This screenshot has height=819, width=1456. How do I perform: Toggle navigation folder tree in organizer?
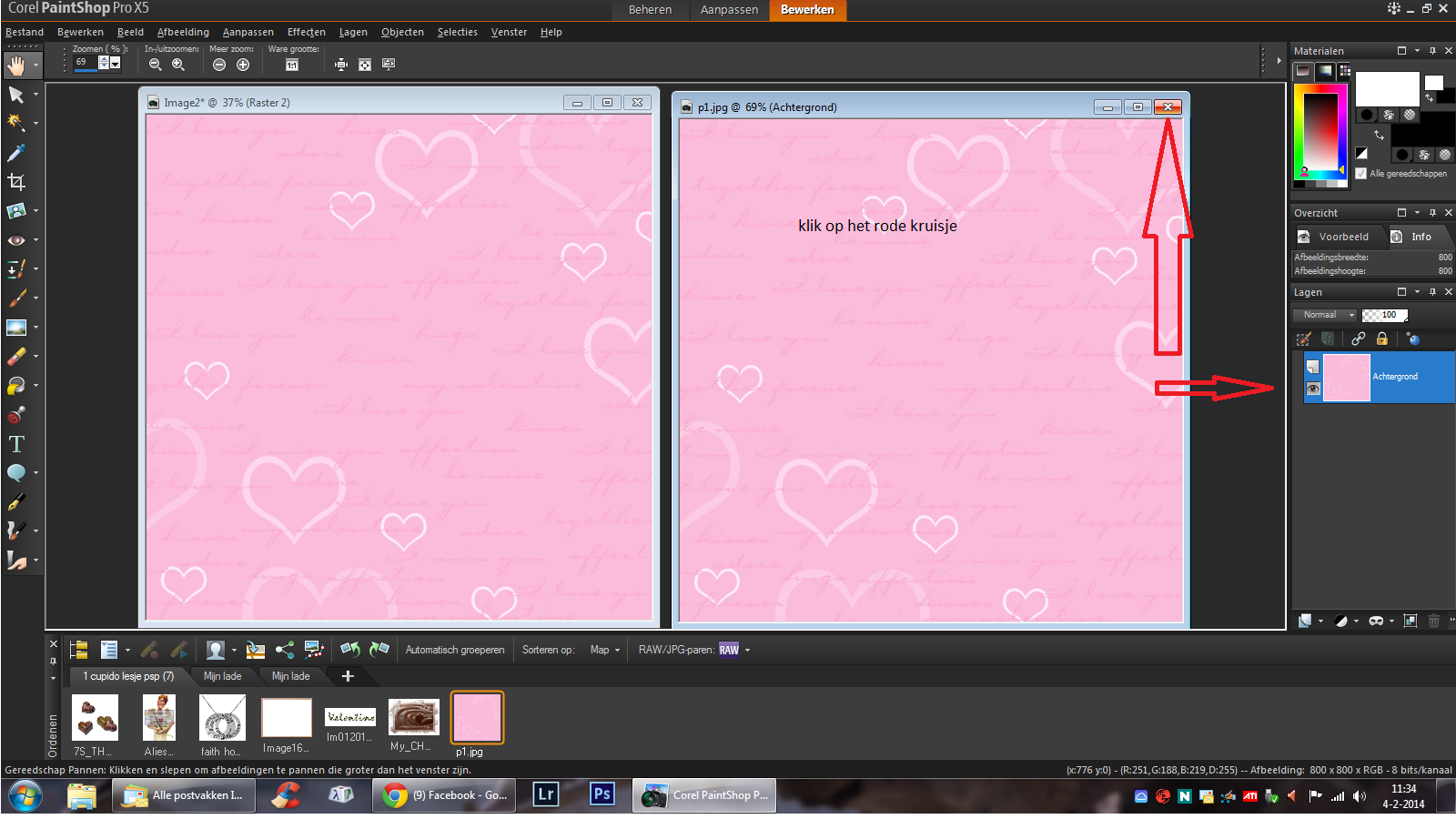79,650
